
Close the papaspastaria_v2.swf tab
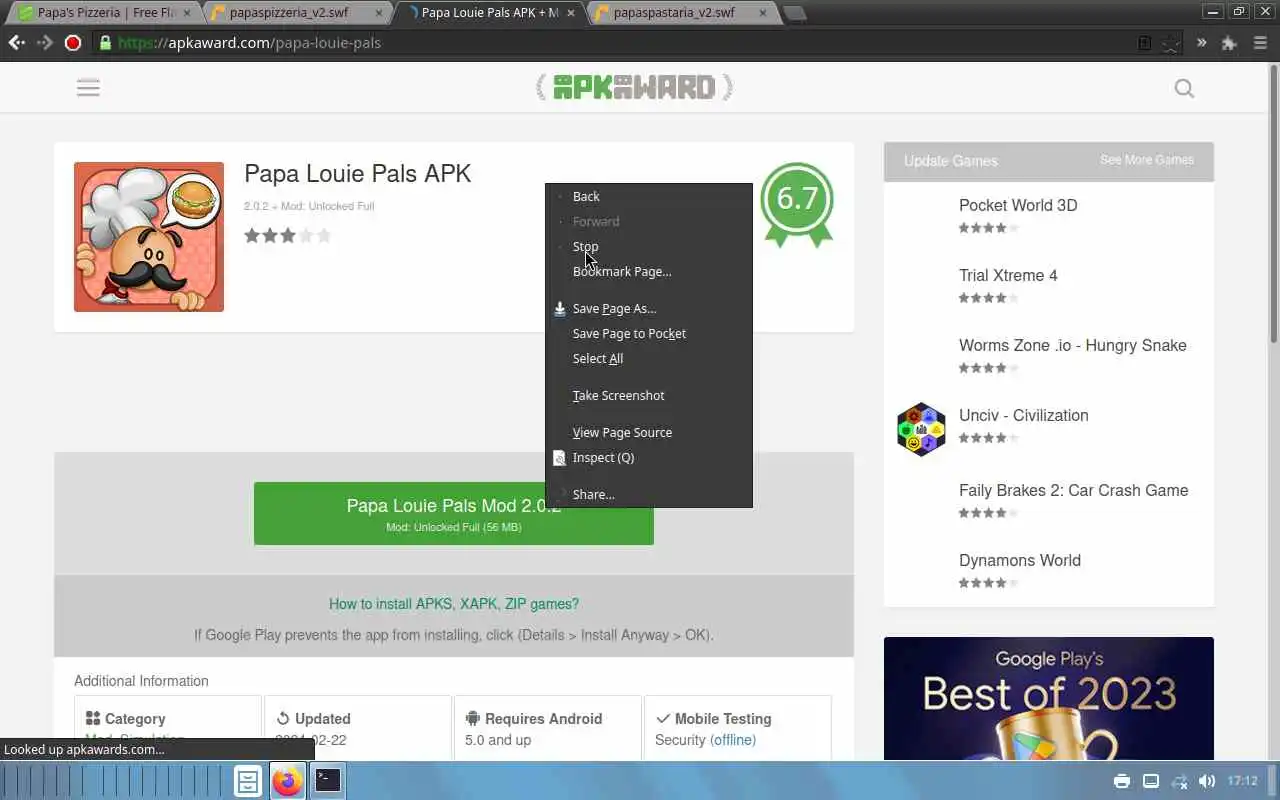[x=763, y=13]
